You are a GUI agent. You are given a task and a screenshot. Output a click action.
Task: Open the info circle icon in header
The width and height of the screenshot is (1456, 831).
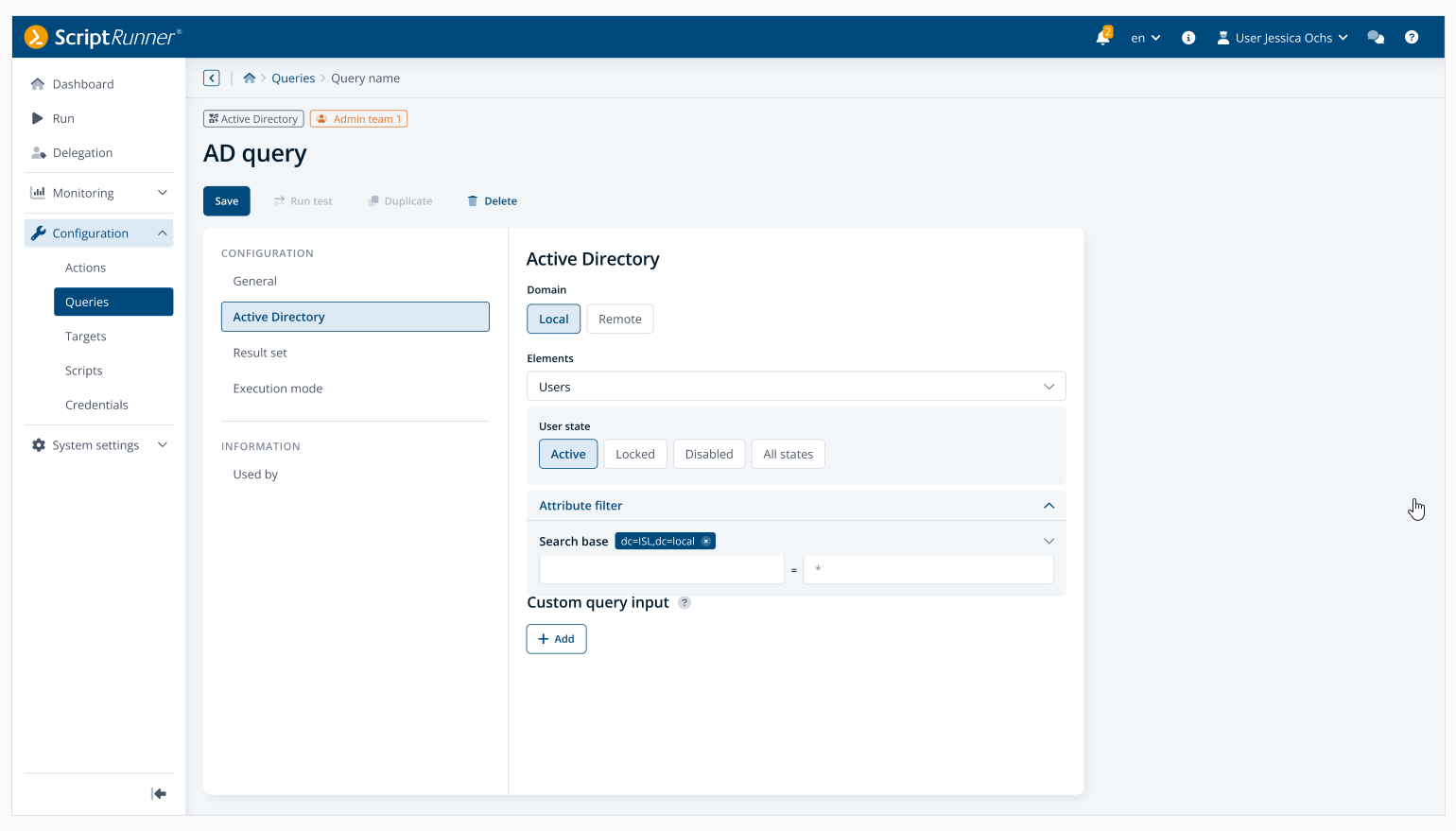[x=1188, y=38]
